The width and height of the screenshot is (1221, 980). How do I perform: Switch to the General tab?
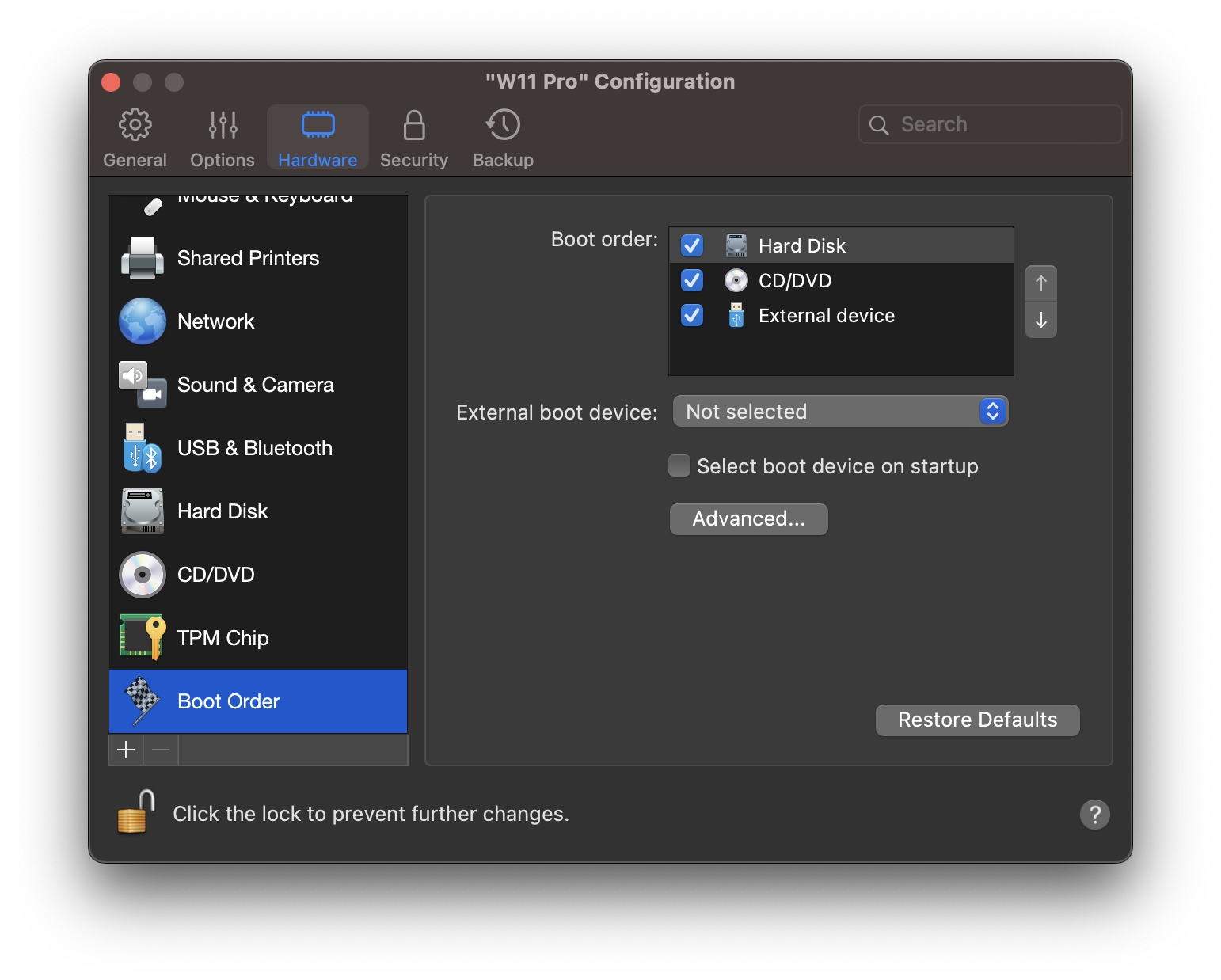click(135, 139)
